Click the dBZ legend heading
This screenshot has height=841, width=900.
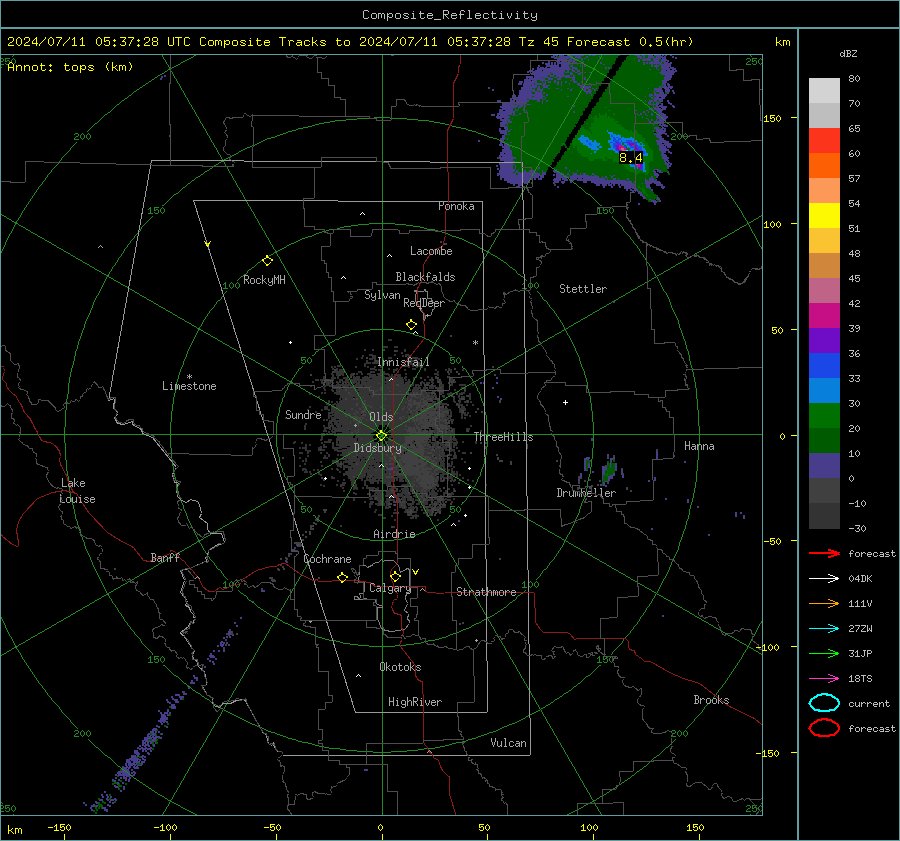[848, 53]
